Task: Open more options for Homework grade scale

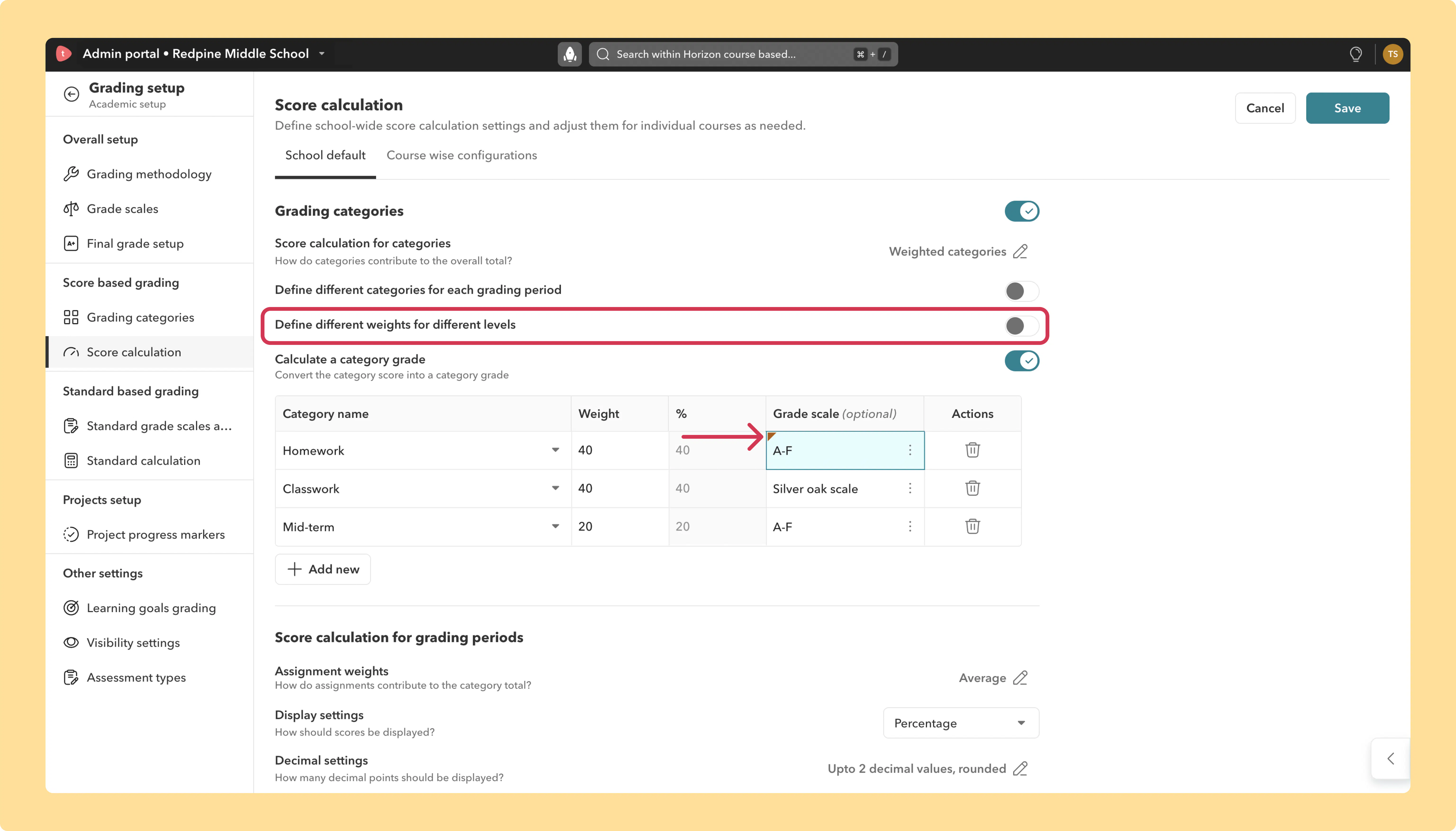Action: (910, 450)
